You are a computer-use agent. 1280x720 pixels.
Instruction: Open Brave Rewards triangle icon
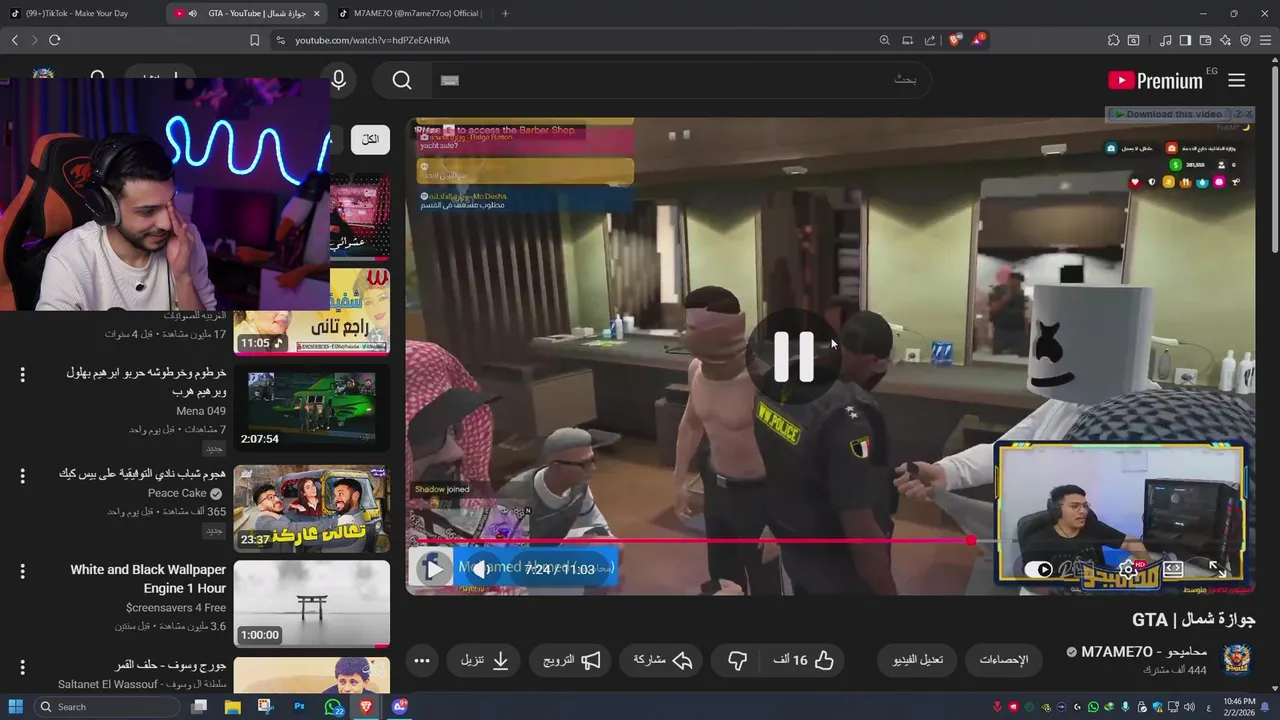point(978,40)
